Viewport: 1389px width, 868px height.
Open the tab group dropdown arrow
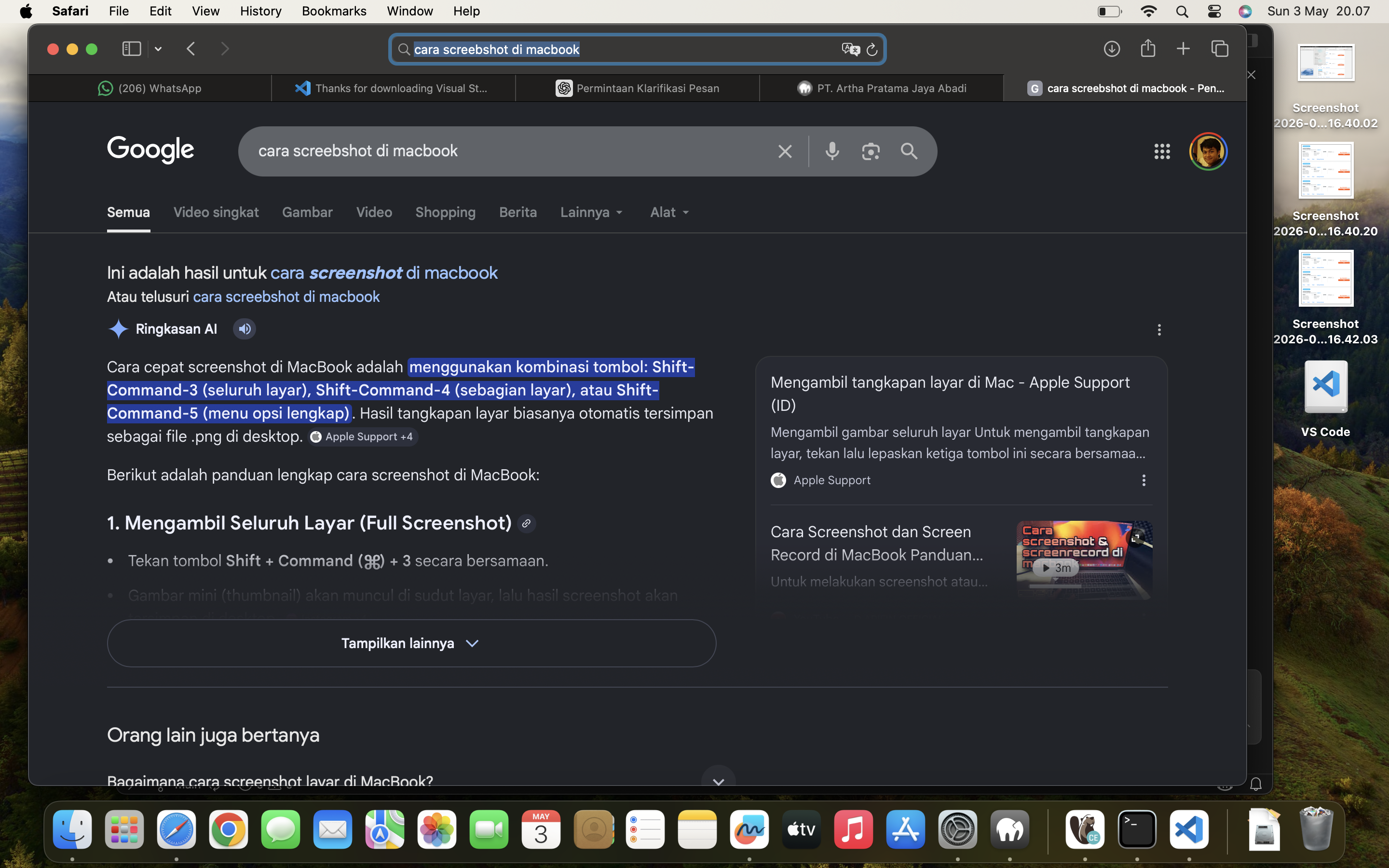point(158,49)
